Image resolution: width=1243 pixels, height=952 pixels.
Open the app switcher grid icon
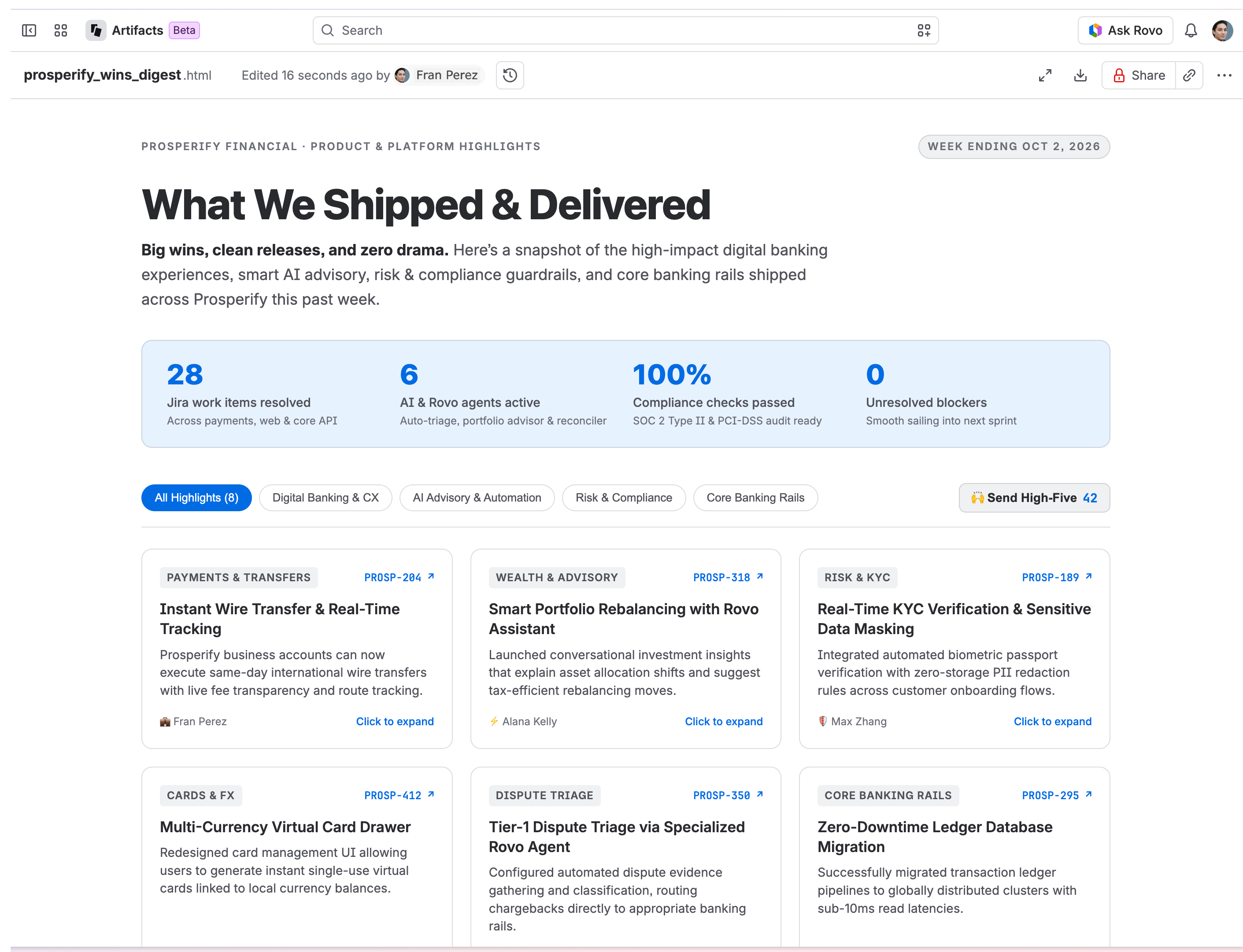[x=61, y=30]
